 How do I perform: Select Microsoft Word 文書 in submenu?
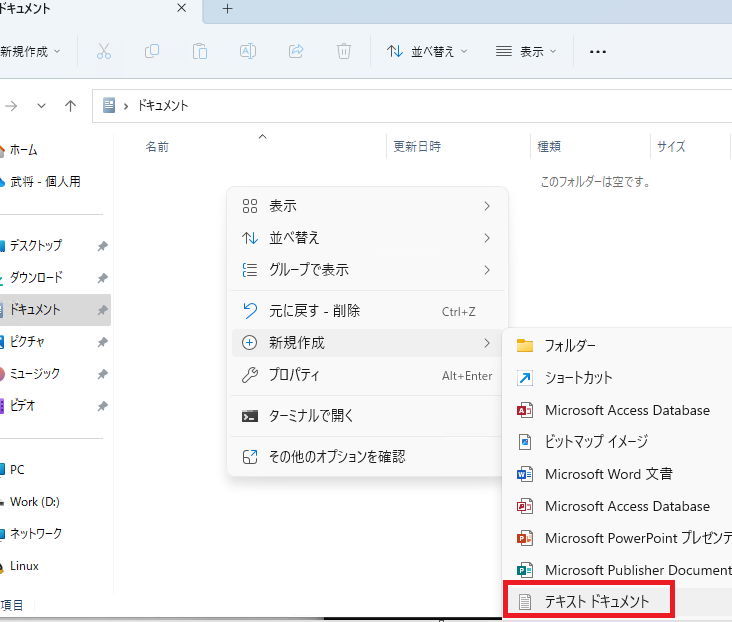[x=608, y=474]
